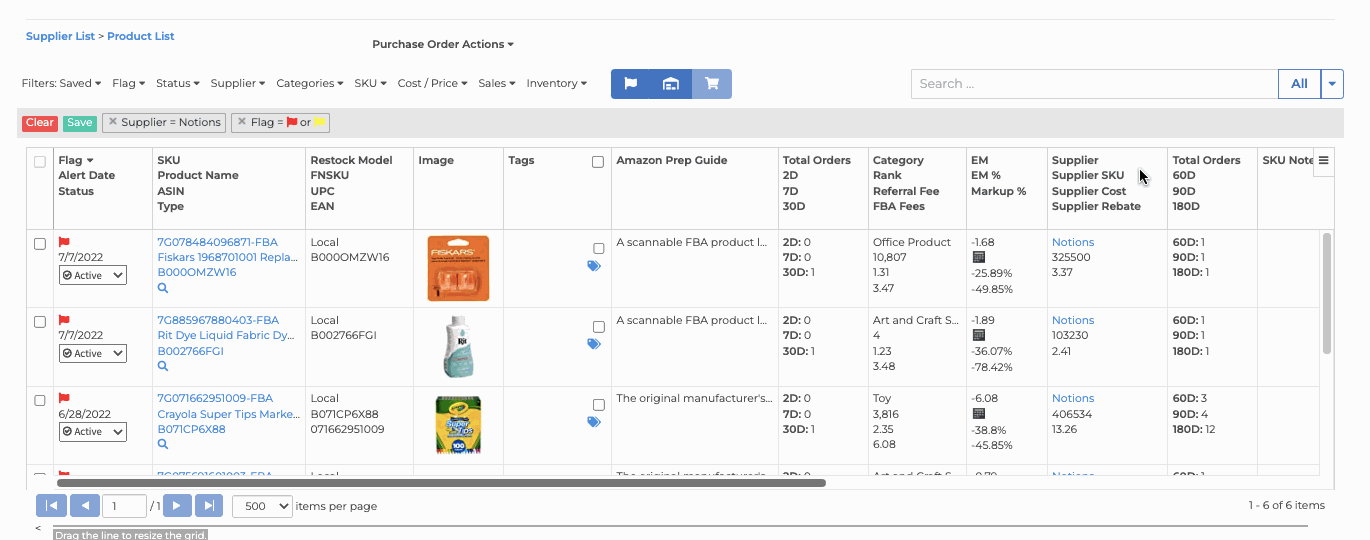Open the search scope All dropdown arrow
This screenshot has width=1370, height=540.
pos(1331,84)
